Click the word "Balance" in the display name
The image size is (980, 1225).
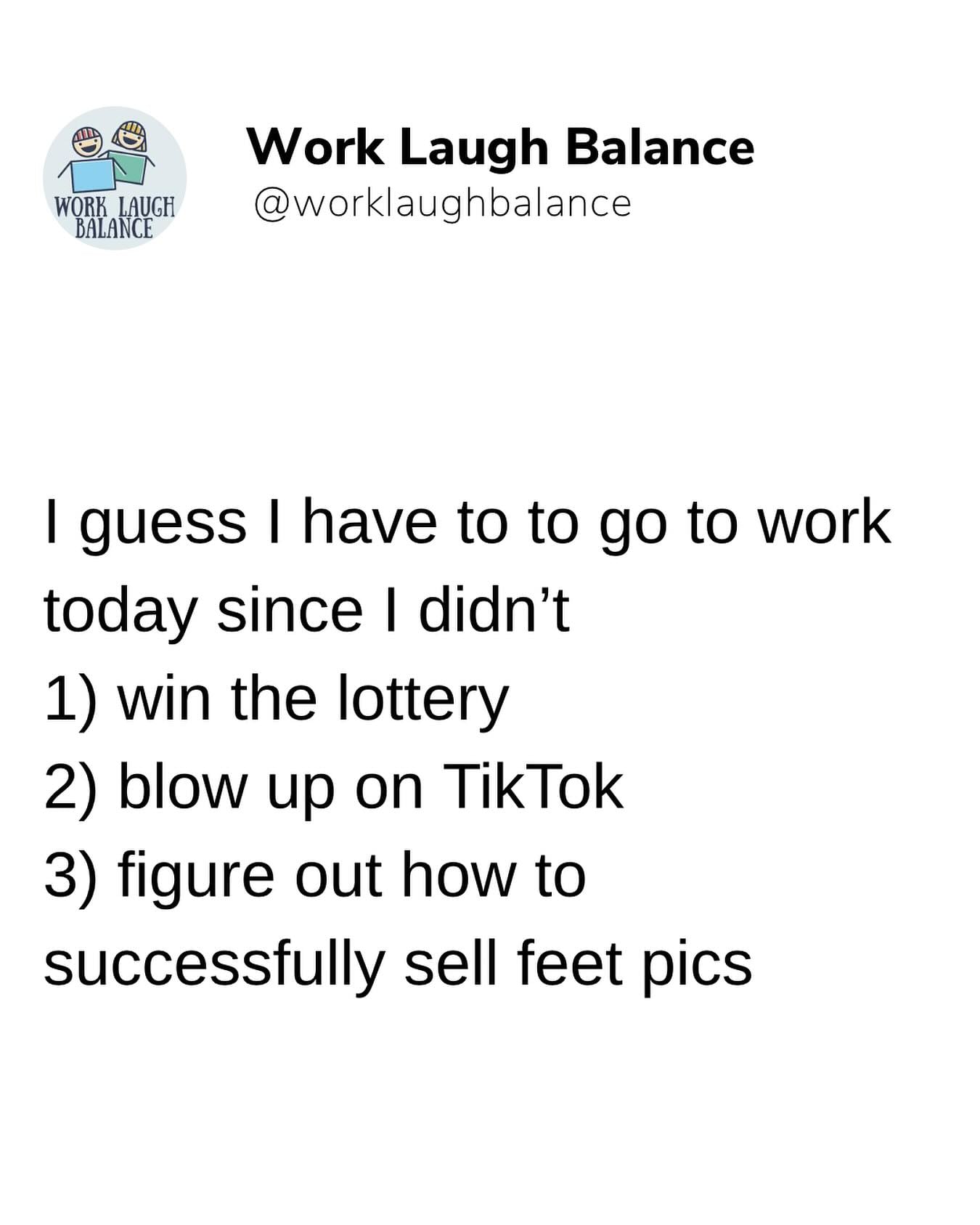[x=659, y=147]
